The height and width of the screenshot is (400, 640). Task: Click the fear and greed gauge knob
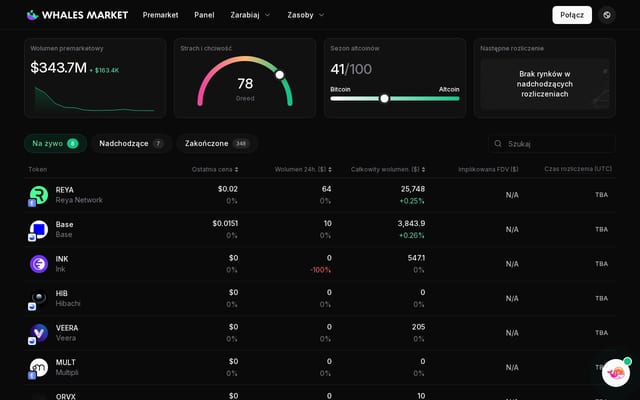(x=280, y=75)
